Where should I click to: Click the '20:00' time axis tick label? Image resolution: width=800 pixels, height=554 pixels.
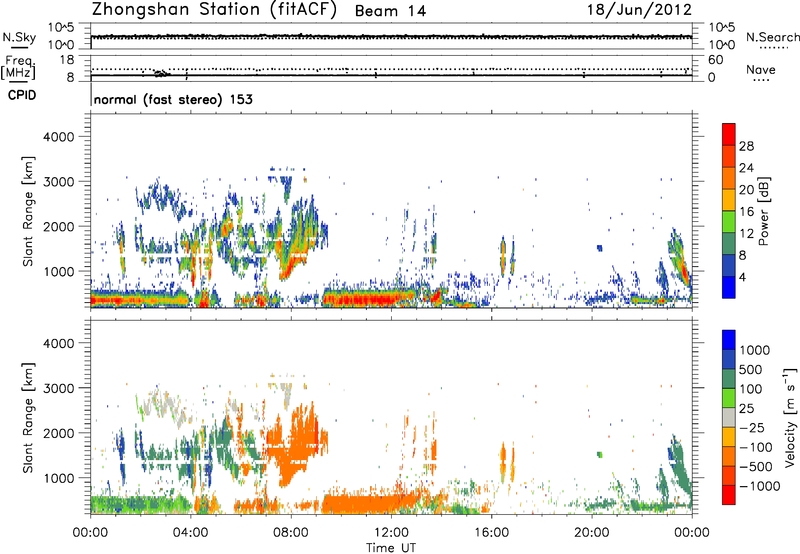click(x=591, y=533)
